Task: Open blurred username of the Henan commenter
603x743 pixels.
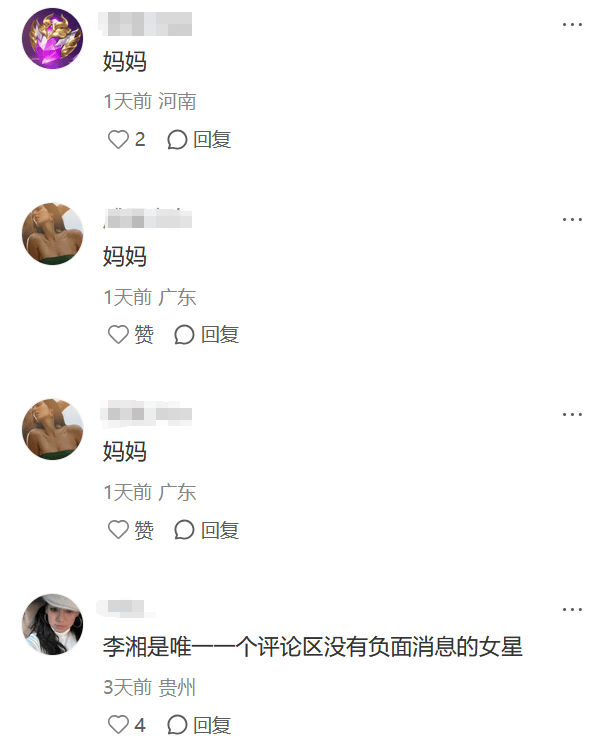Action: [x=145, y=24]
